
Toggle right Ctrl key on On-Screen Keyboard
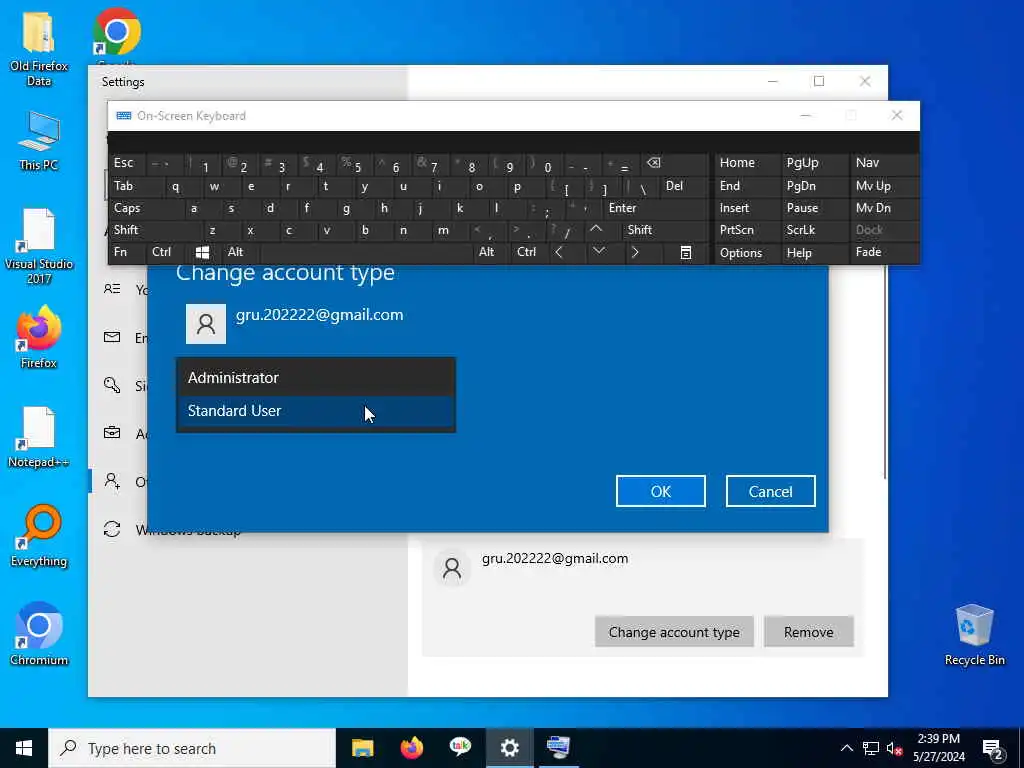point(531,252)
